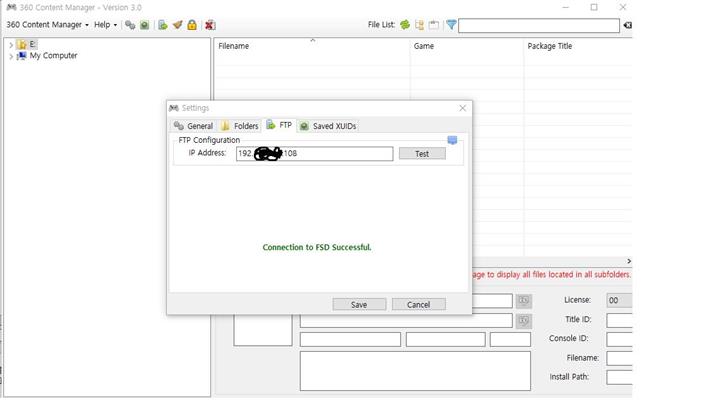The width and height of the screenshot is (727, 409).
Task: Click Save in the Settings dialog
Action: 359,304
